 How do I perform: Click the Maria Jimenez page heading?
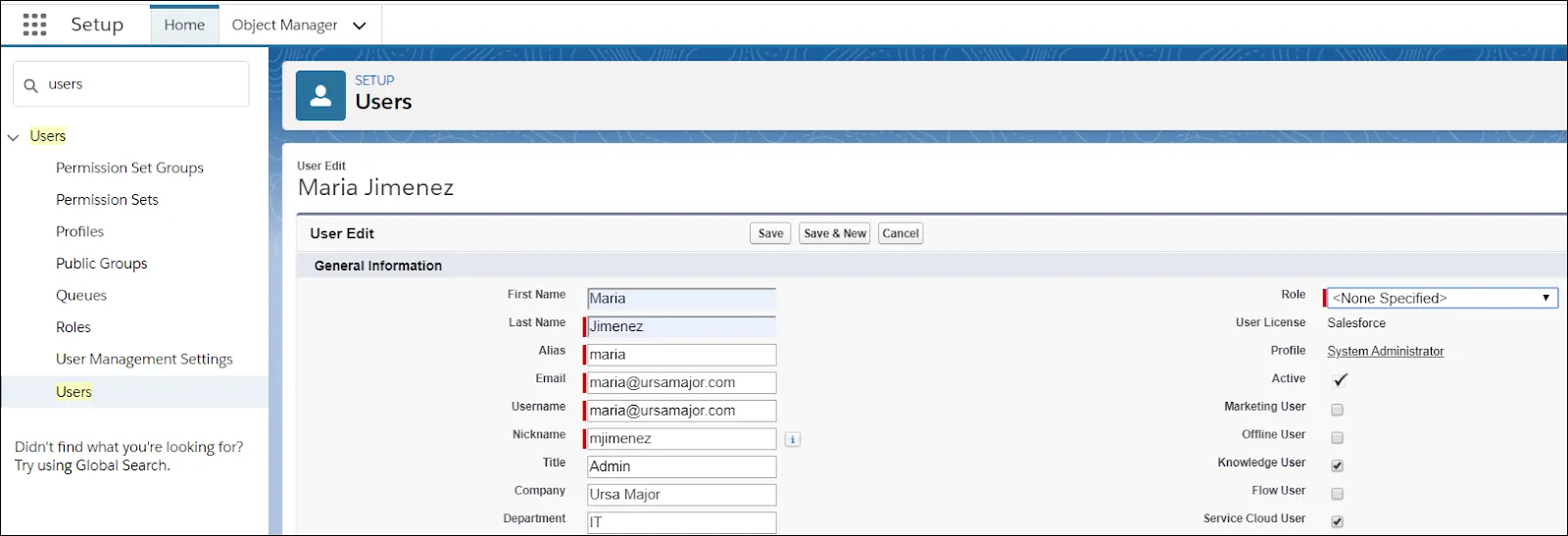tap(375, 187)
